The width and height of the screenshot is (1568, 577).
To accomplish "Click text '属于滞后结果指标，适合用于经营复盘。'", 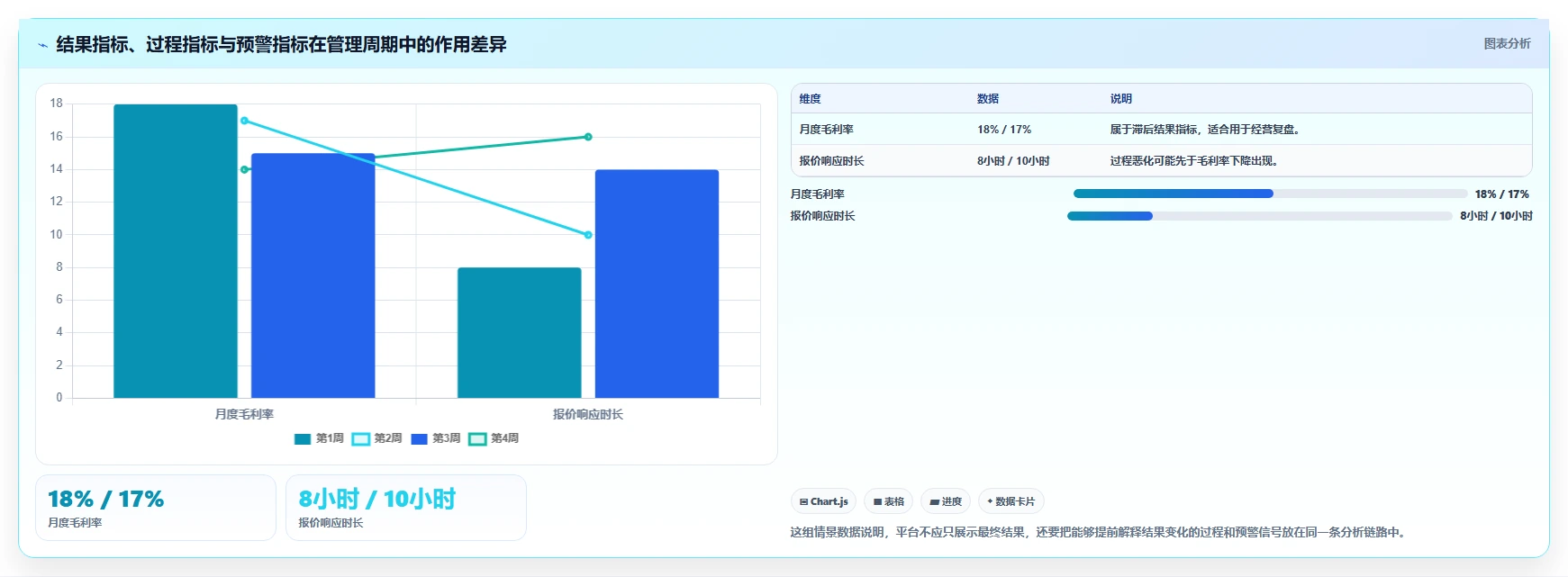I will click(1207, 130).
